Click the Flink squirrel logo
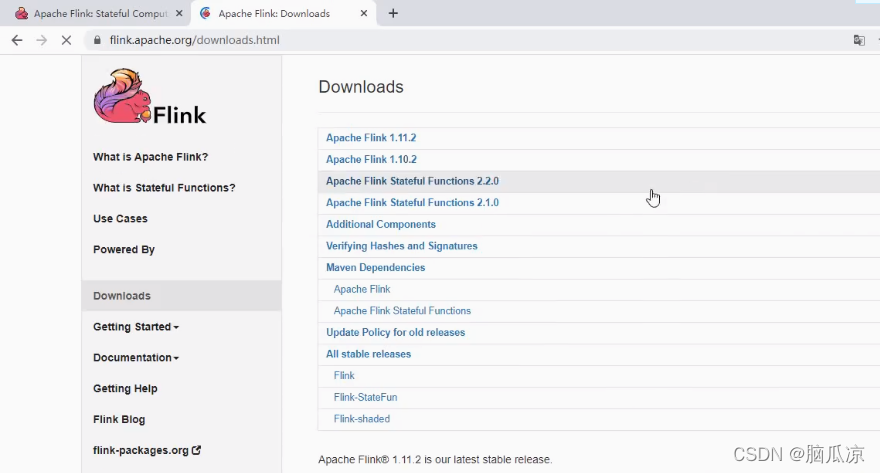Image resolution: width=880 pixels, height=473 pixels. (150, 97)
